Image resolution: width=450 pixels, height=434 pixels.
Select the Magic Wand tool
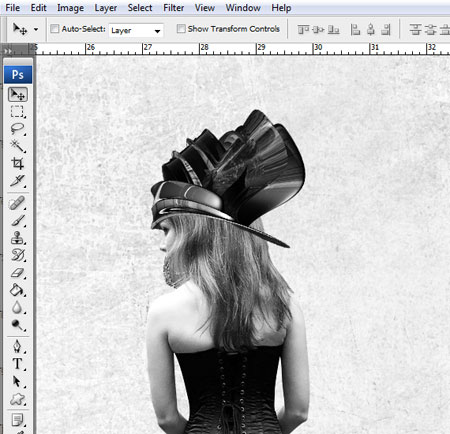coord(17,146)
